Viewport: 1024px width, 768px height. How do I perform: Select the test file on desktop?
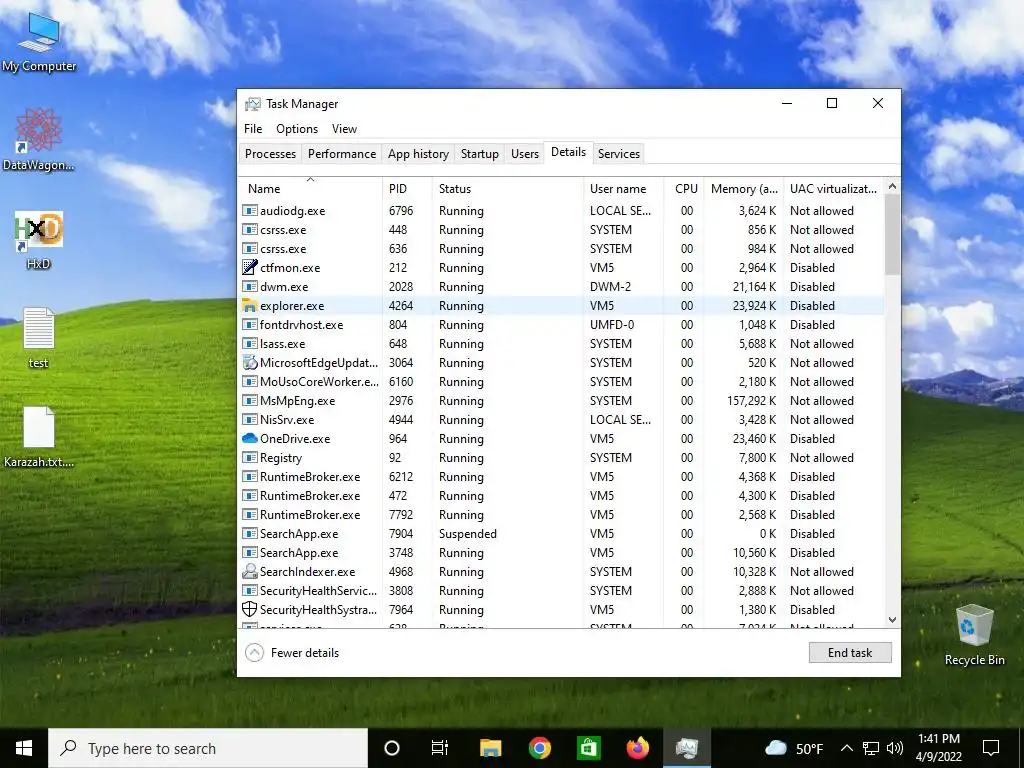point(39,337)
